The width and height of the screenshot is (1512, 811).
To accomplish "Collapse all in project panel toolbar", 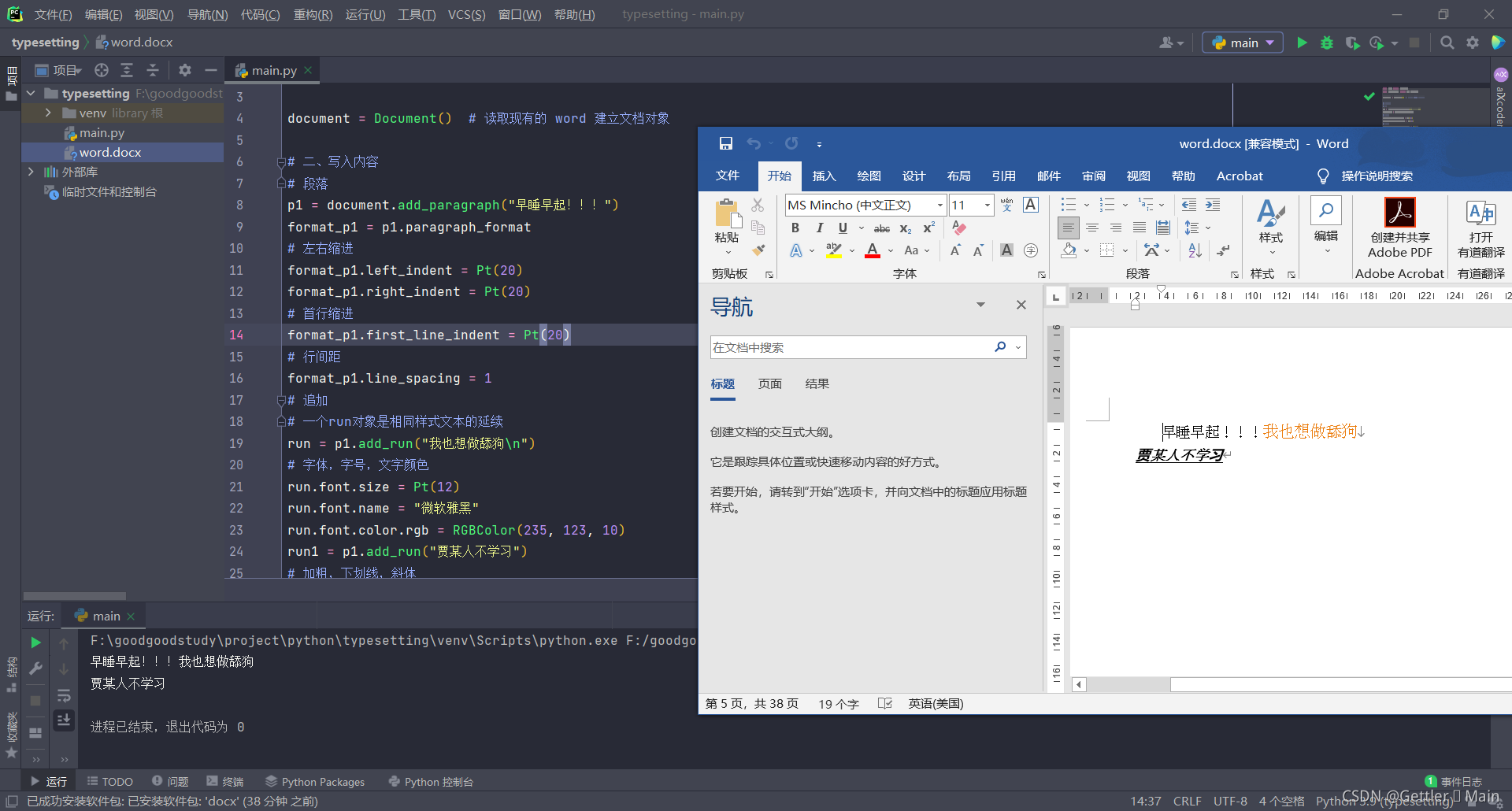I will 152,70.
